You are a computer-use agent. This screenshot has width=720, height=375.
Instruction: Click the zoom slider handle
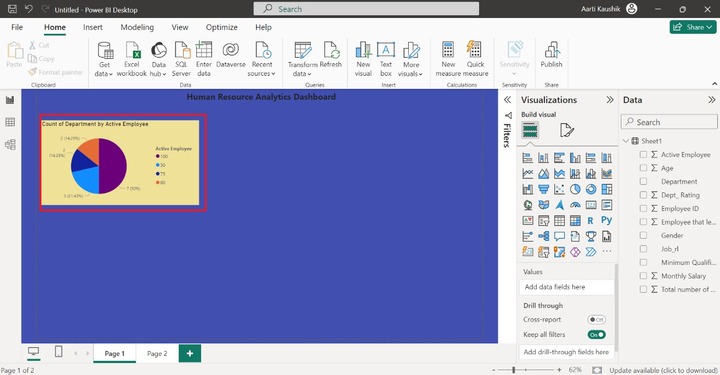(x=513, y=369)
